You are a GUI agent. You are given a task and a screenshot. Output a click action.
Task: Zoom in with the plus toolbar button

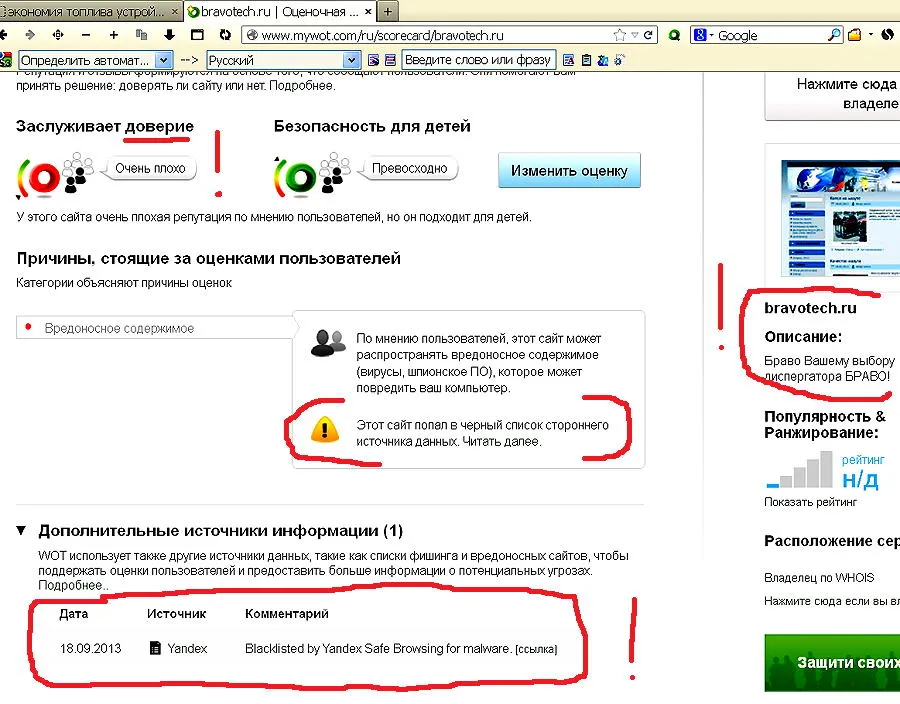pyautogui.click(x=114, y=35)
